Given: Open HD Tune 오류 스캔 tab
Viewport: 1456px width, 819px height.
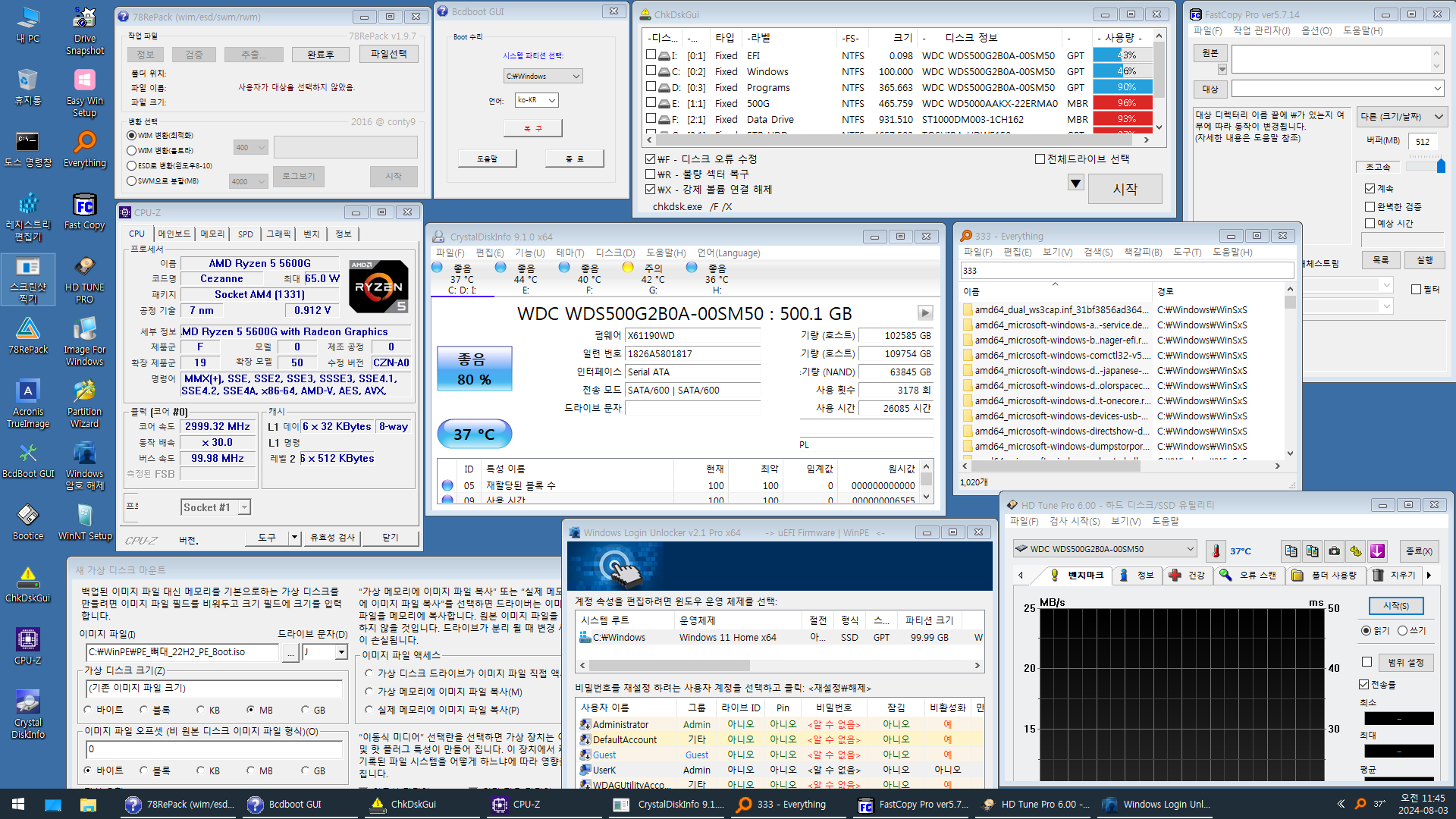Looking at the screenshot, I should pyautogui.click(x=1248, y=576).
